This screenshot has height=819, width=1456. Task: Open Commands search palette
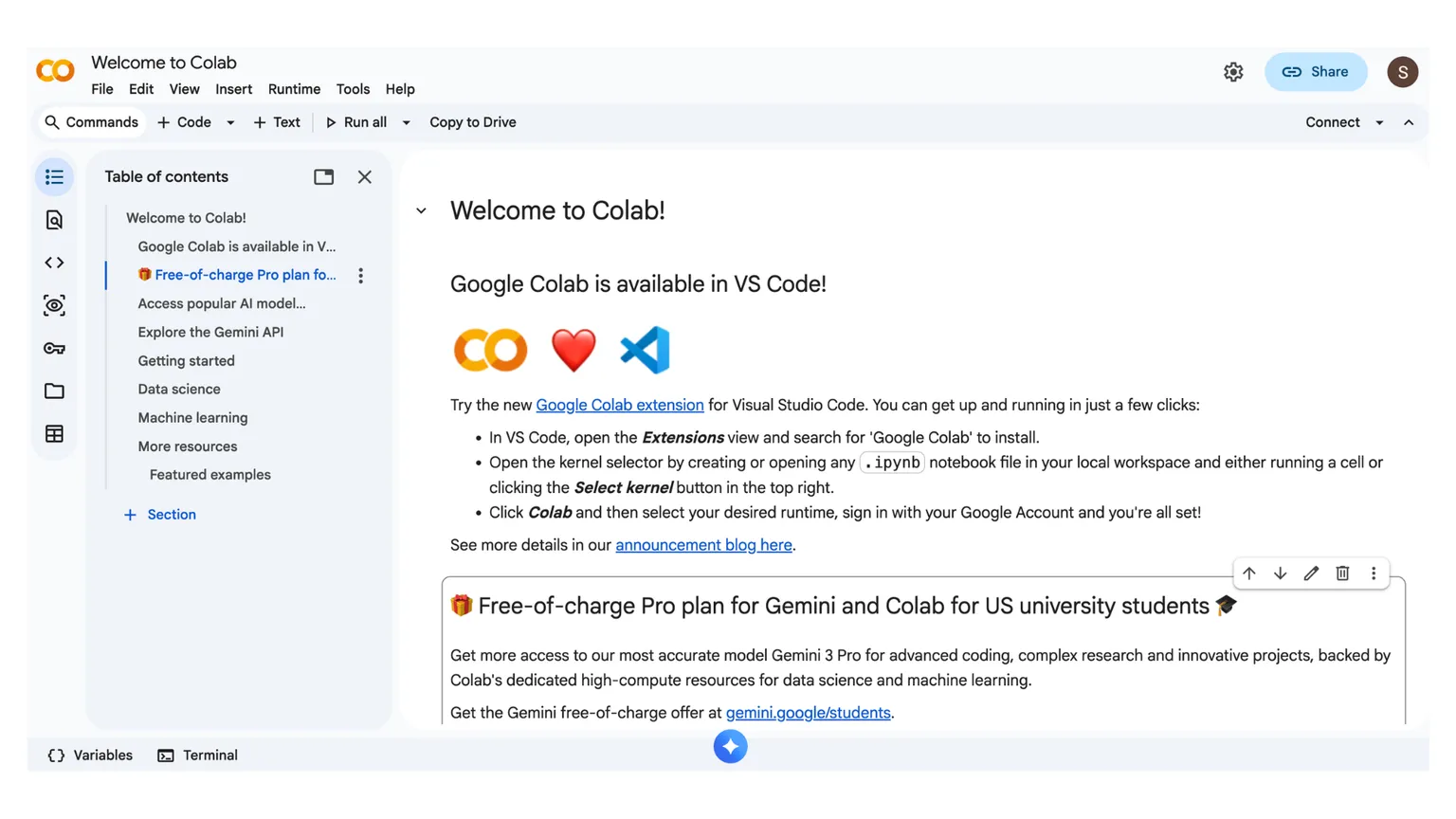tap(92, 122)
